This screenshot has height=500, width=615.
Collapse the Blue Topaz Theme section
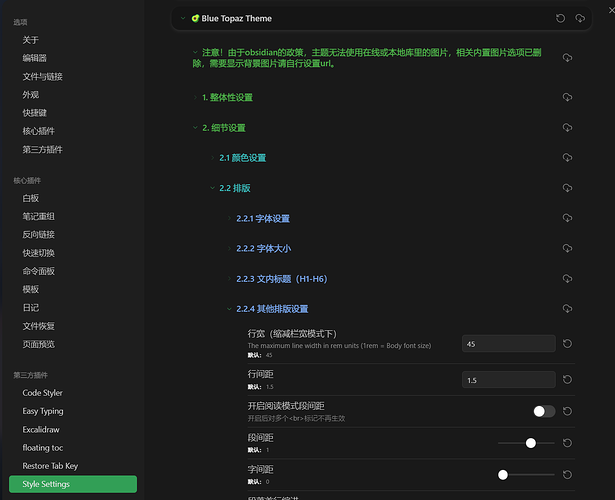(x=183, y=18)
